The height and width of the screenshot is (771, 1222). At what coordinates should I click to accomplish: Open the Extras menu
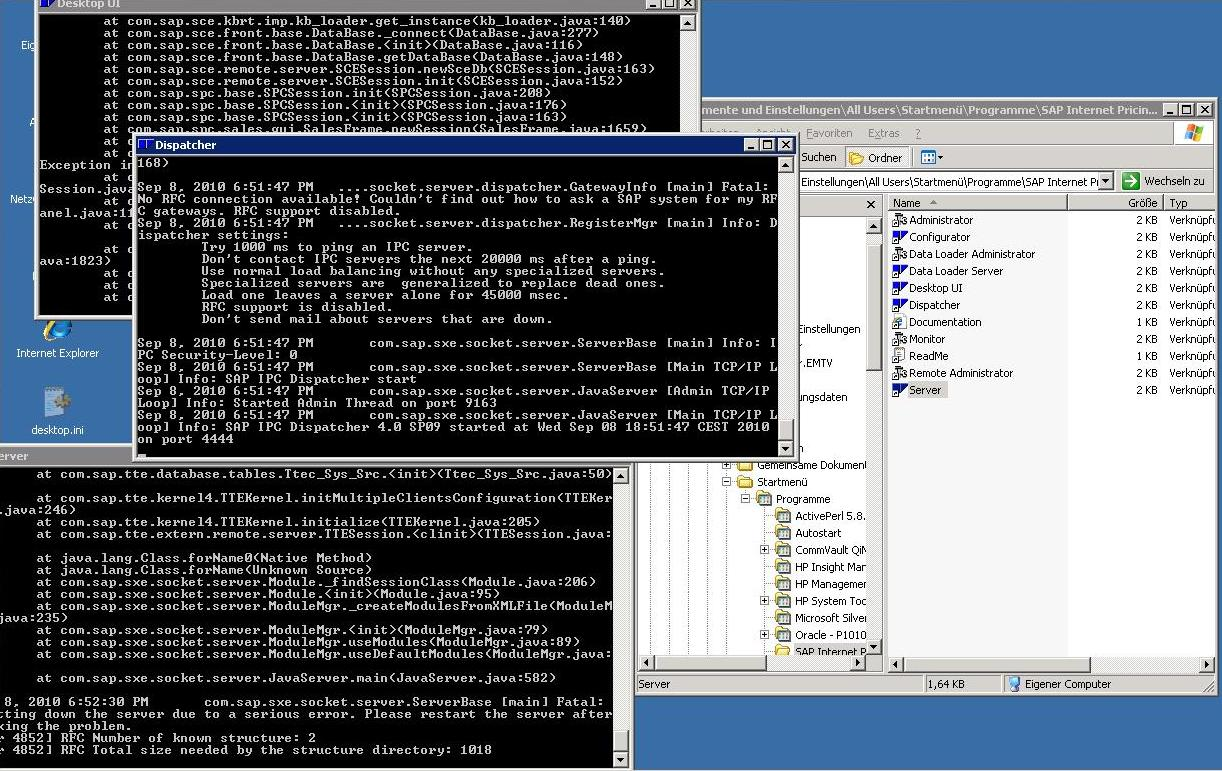(x=883, y=133)
